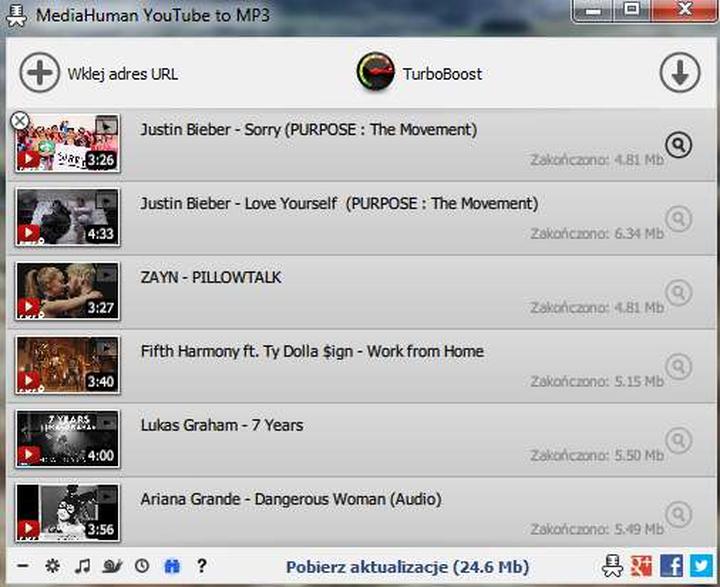720x587 pixels.
Task: Click the plus icon to paste URL
Action: click(x=40, y=73)
